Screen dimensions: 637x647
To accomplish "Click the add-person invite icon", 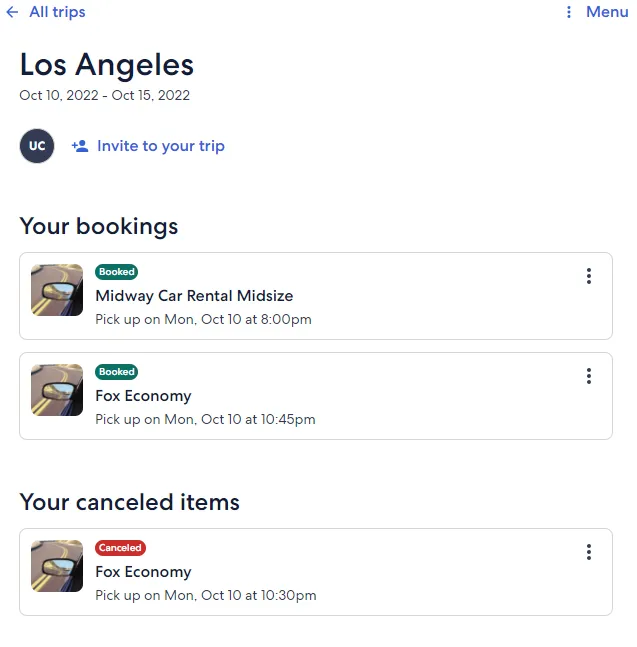I will coord(80,146).
